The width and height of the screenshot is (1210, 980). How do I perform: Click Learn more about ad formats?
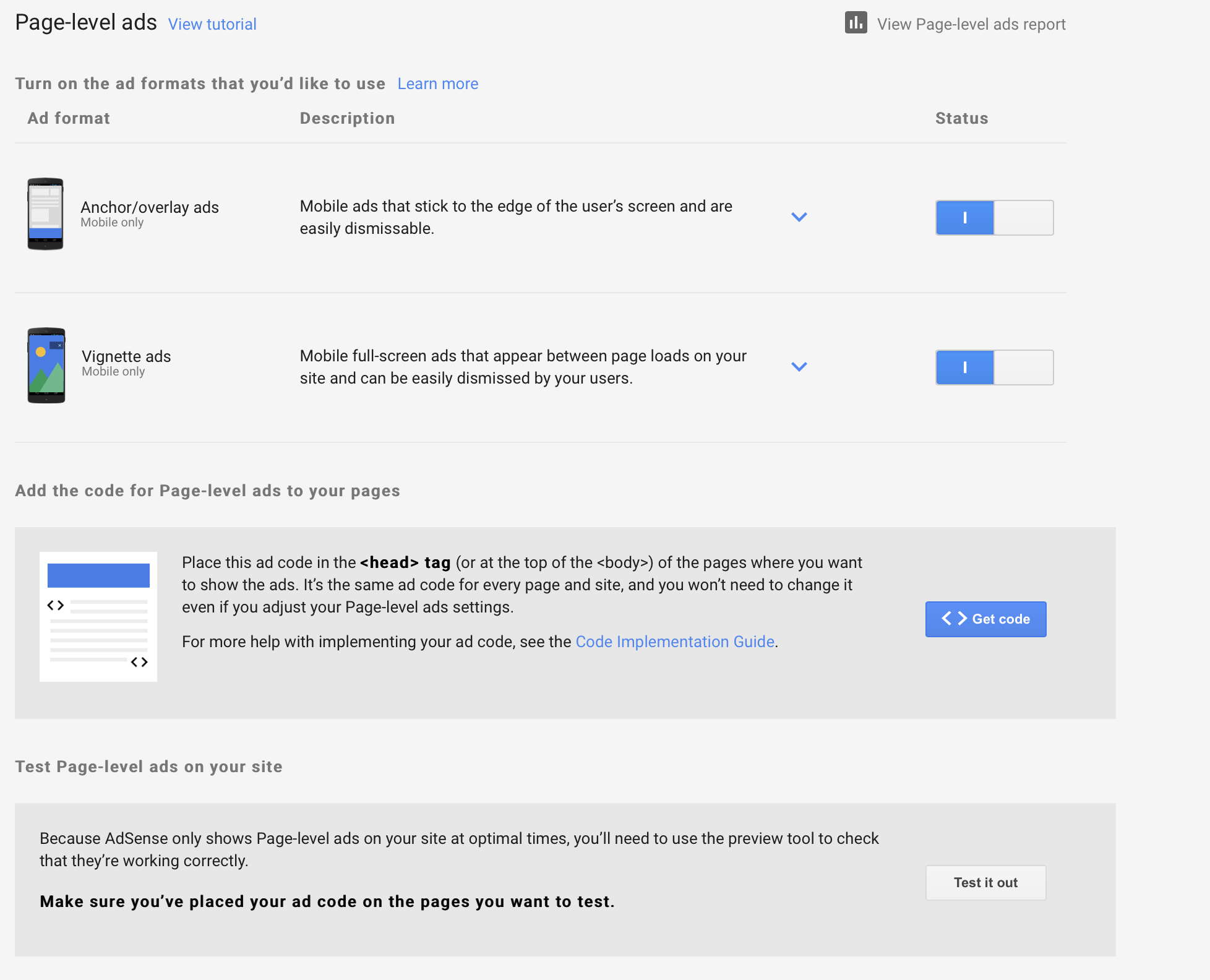pos(437,84)
